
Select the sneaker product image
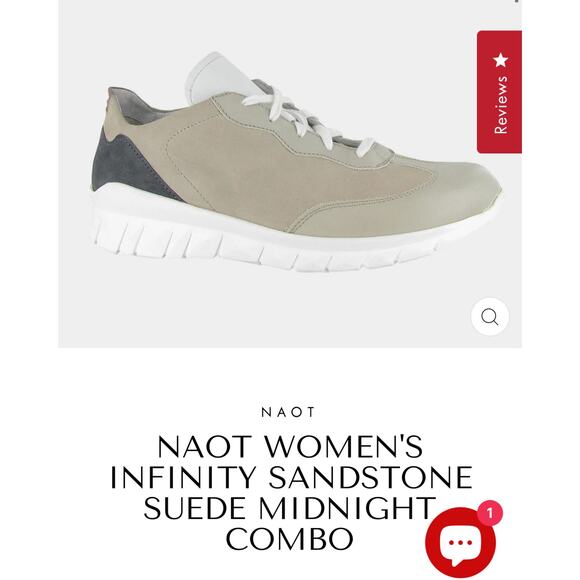coord(296,162)
